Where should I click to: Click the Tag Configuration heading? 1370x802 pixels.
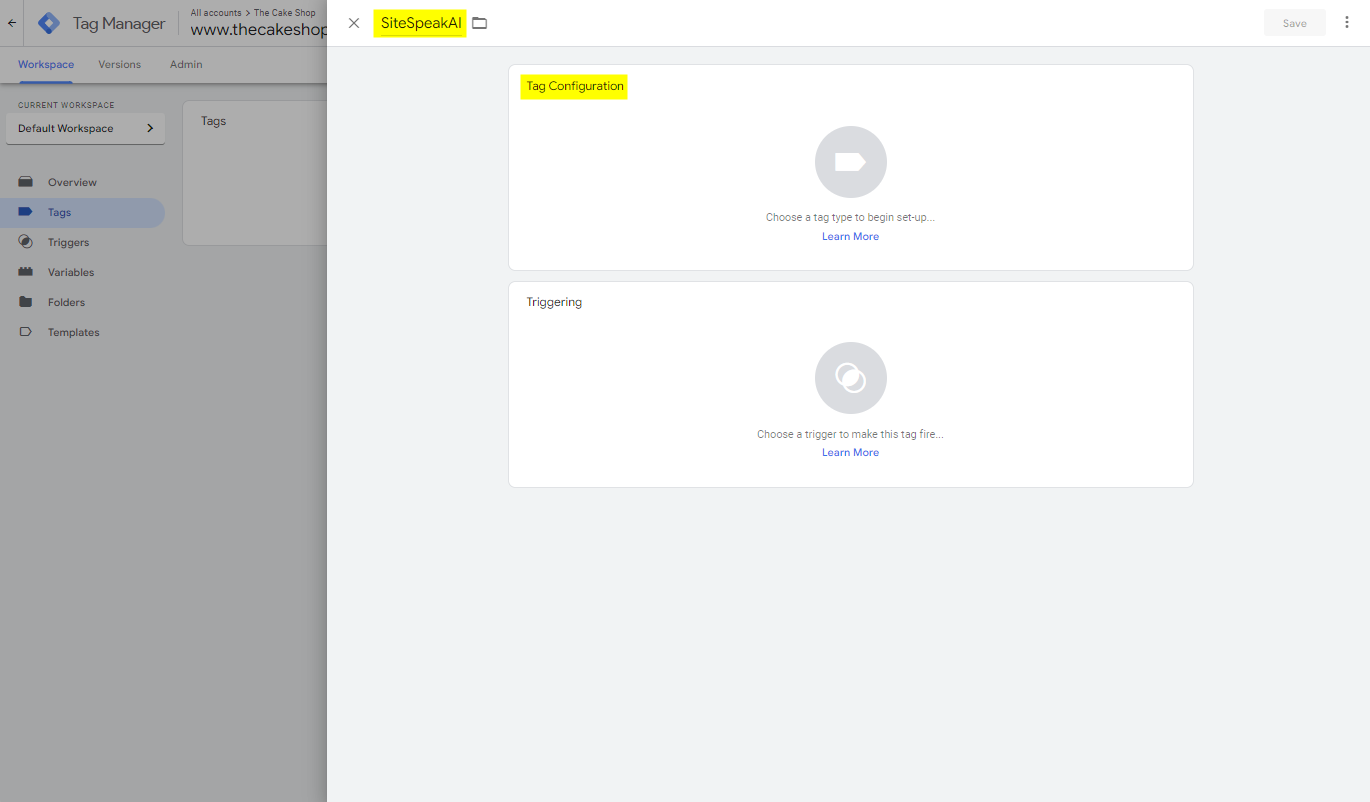click(x=575, y=86)
